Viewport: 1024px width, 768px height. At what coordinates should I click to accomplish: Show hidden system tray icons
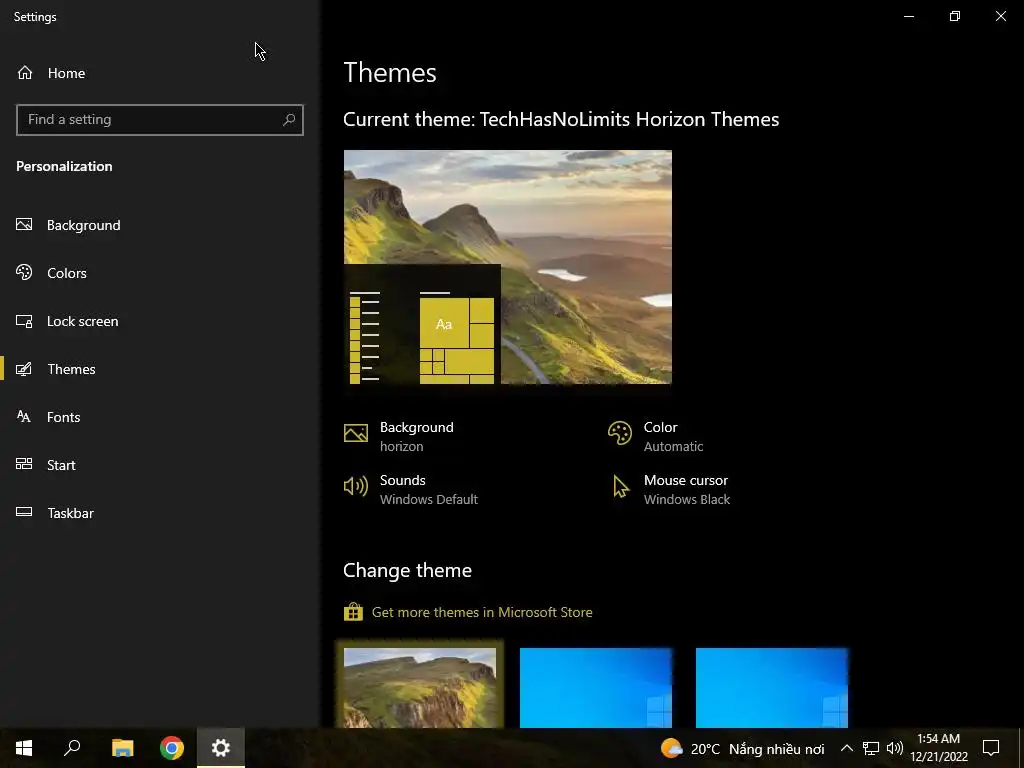coord(846,748)
